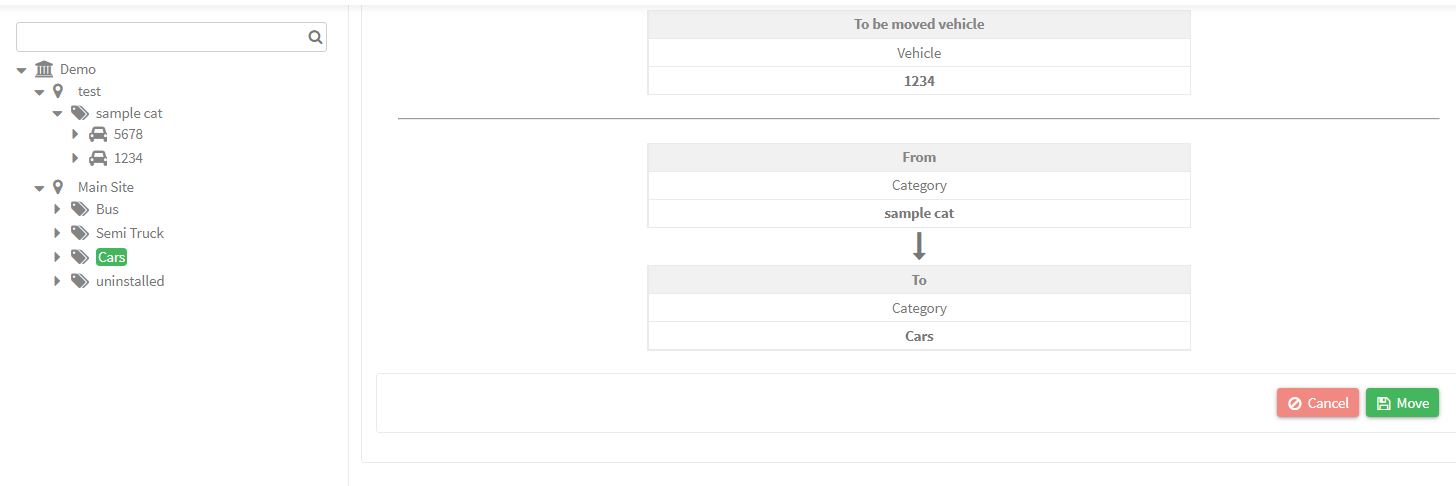The image size is (1456, 486).
Task: Expand the Cars category arrow
Action: 57,257
